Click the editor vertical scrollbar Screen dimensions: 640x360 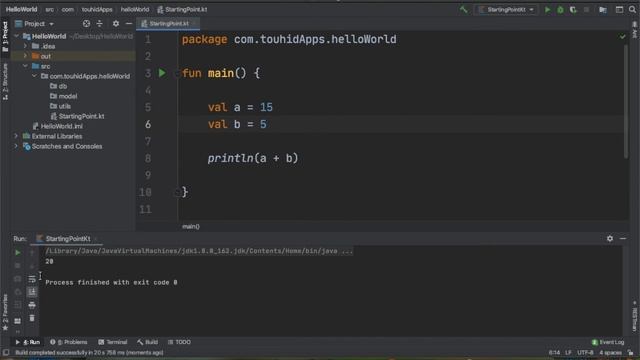click(x=626, y=101)
